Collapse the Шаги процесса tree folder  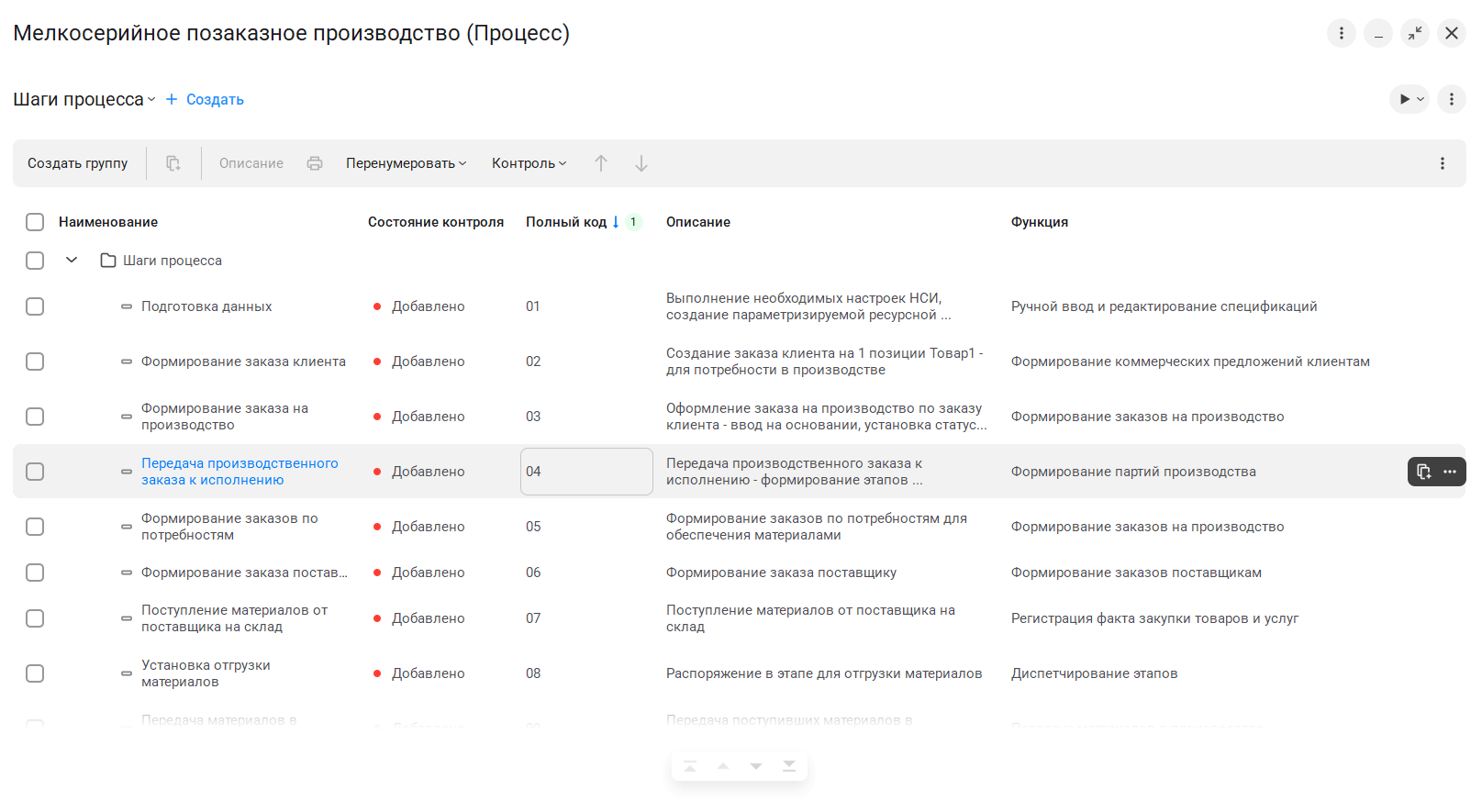pyautogui.click(x=72, y=261)
